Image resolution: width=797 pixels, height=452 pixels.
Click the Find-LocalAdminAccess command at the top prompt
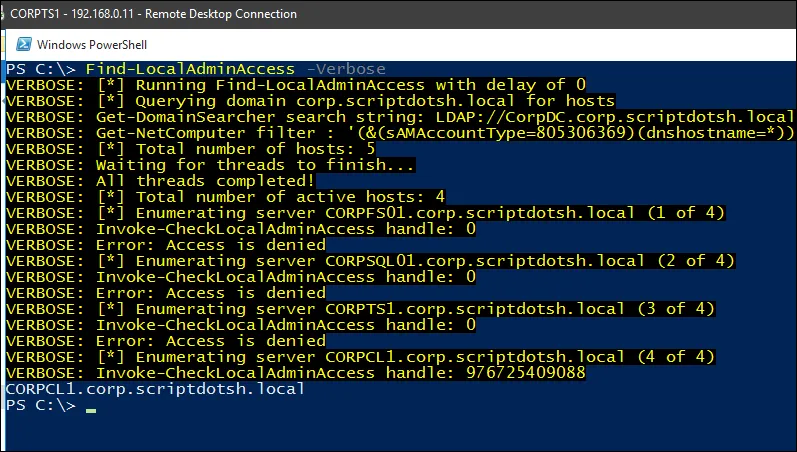coord(190,69)
